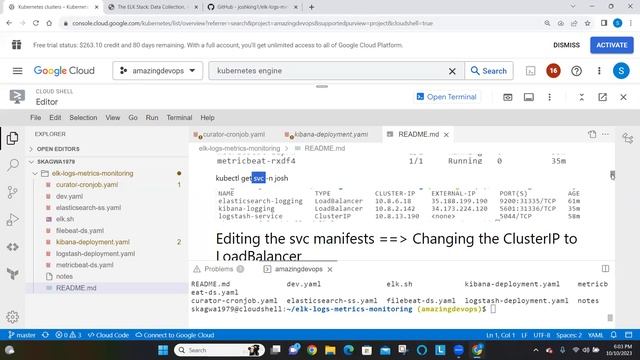The image size is (640, 360).
Task: Open the Search view in activity bar
Action: (x=13, y=165)
